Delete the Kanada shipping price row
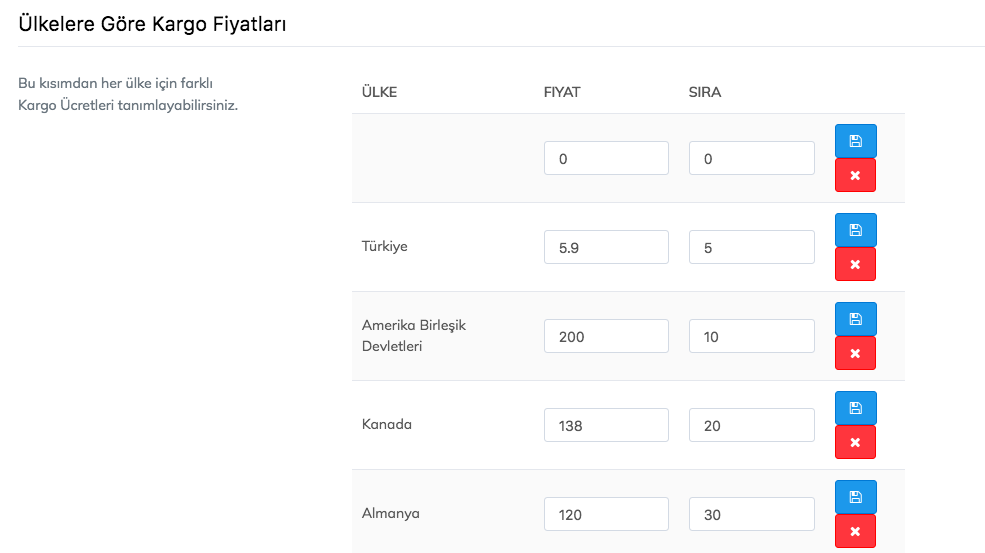 click(855, 442)
